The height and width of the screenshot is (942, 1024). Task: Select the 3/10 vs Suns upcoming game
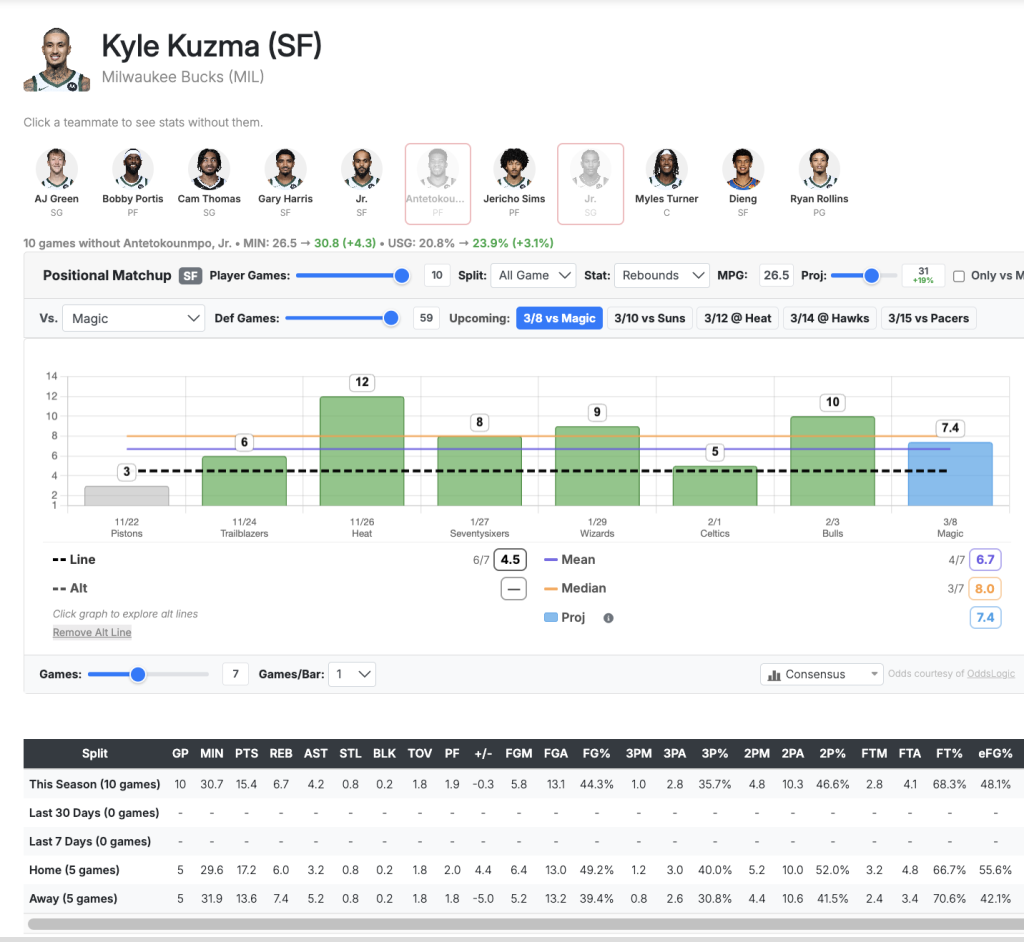[x=649, y=318]
